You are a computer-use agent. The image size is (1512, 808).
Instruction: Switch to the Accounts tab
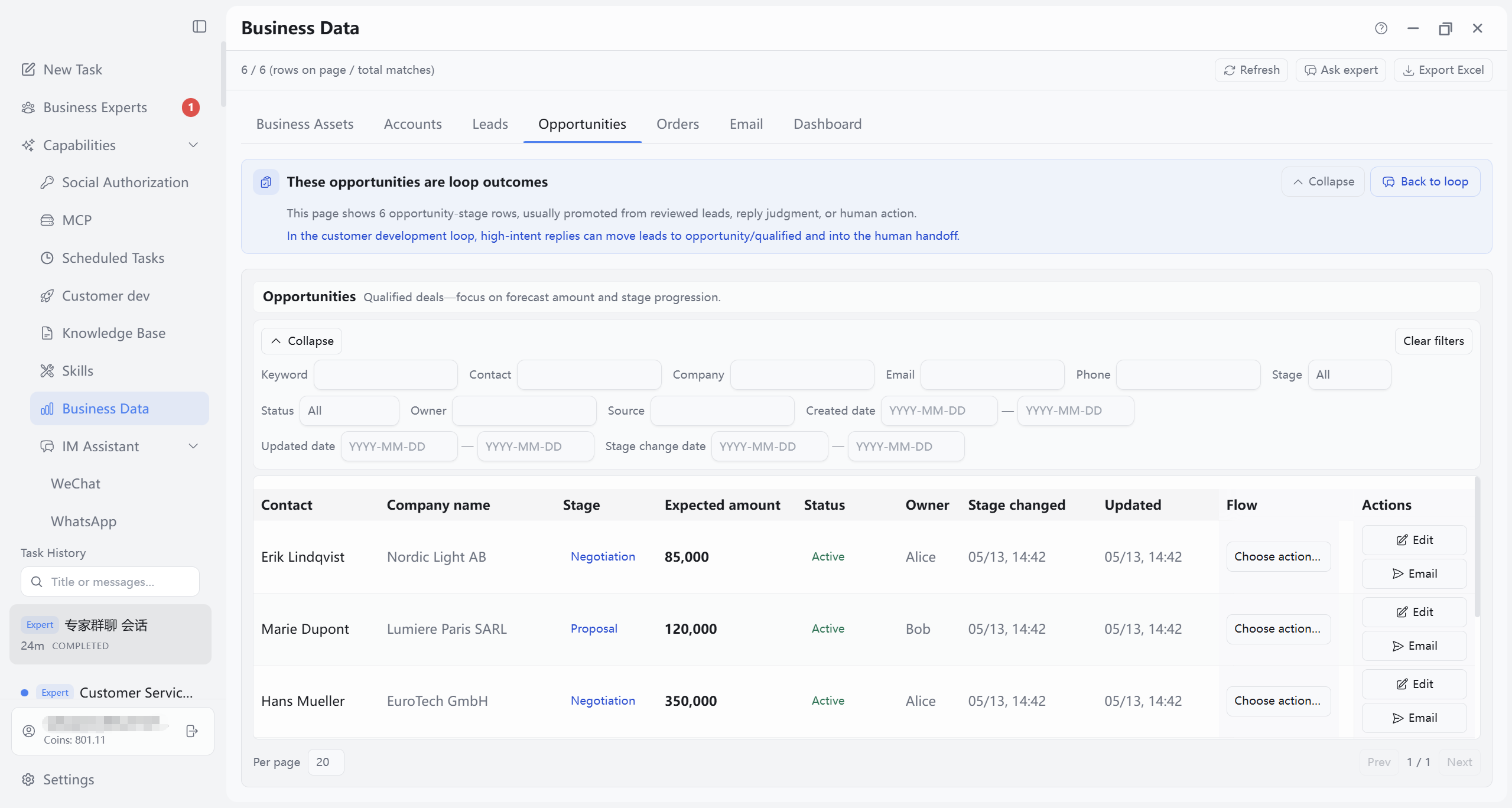tap(412, 124)
